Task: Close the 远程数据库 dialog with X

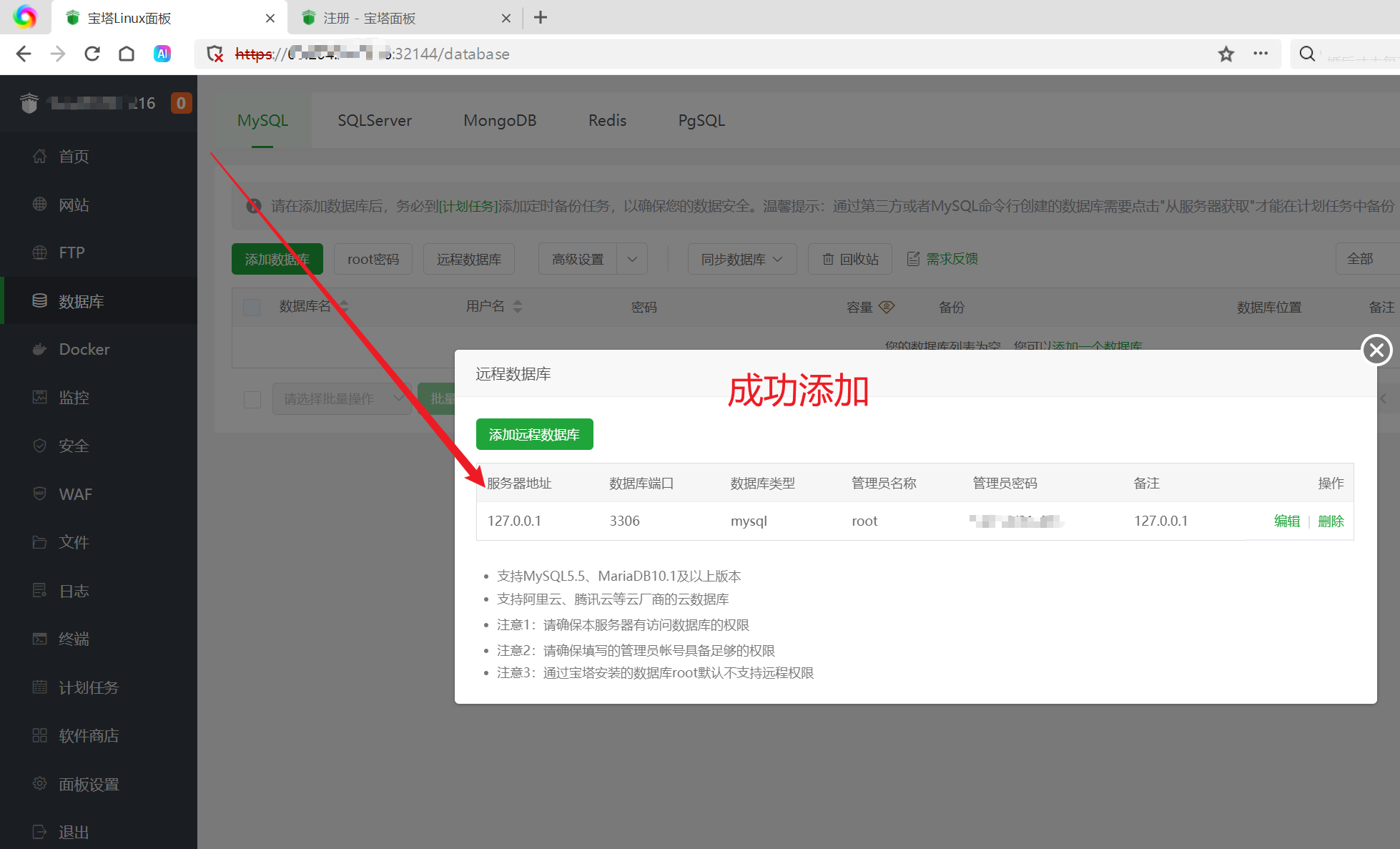Action: [1376, 350]
